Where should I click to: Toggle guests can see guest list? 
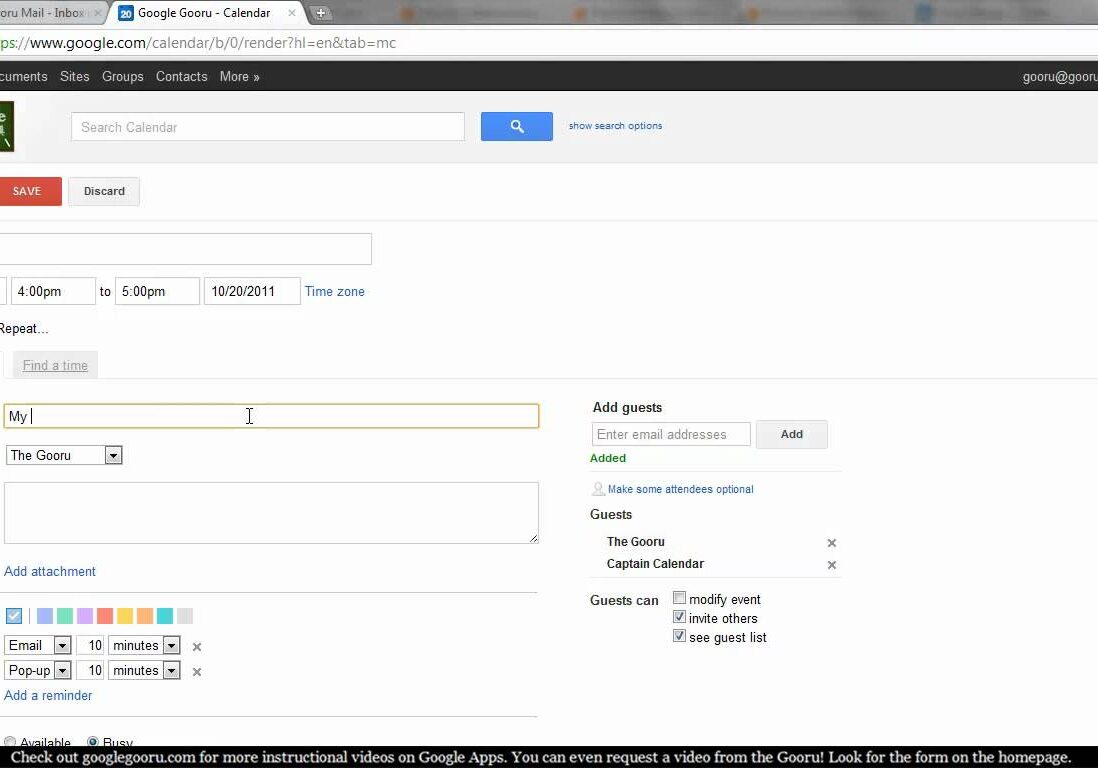coord(679,636)
